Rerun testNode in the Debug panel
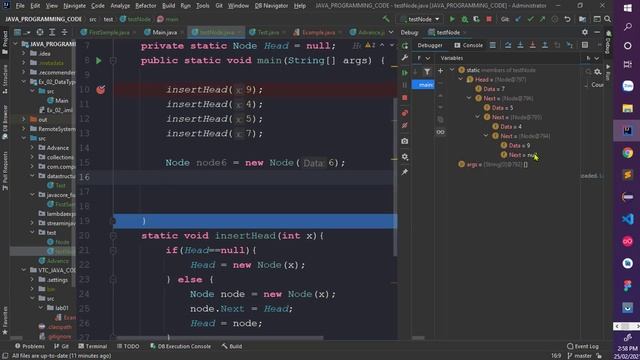 pos(404,45)
